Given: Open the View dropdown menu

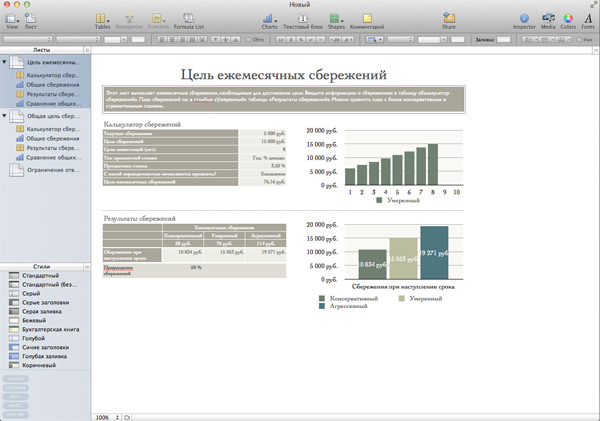Looking at the screenshot, I should pyautogui.click(x=12, y=17).
